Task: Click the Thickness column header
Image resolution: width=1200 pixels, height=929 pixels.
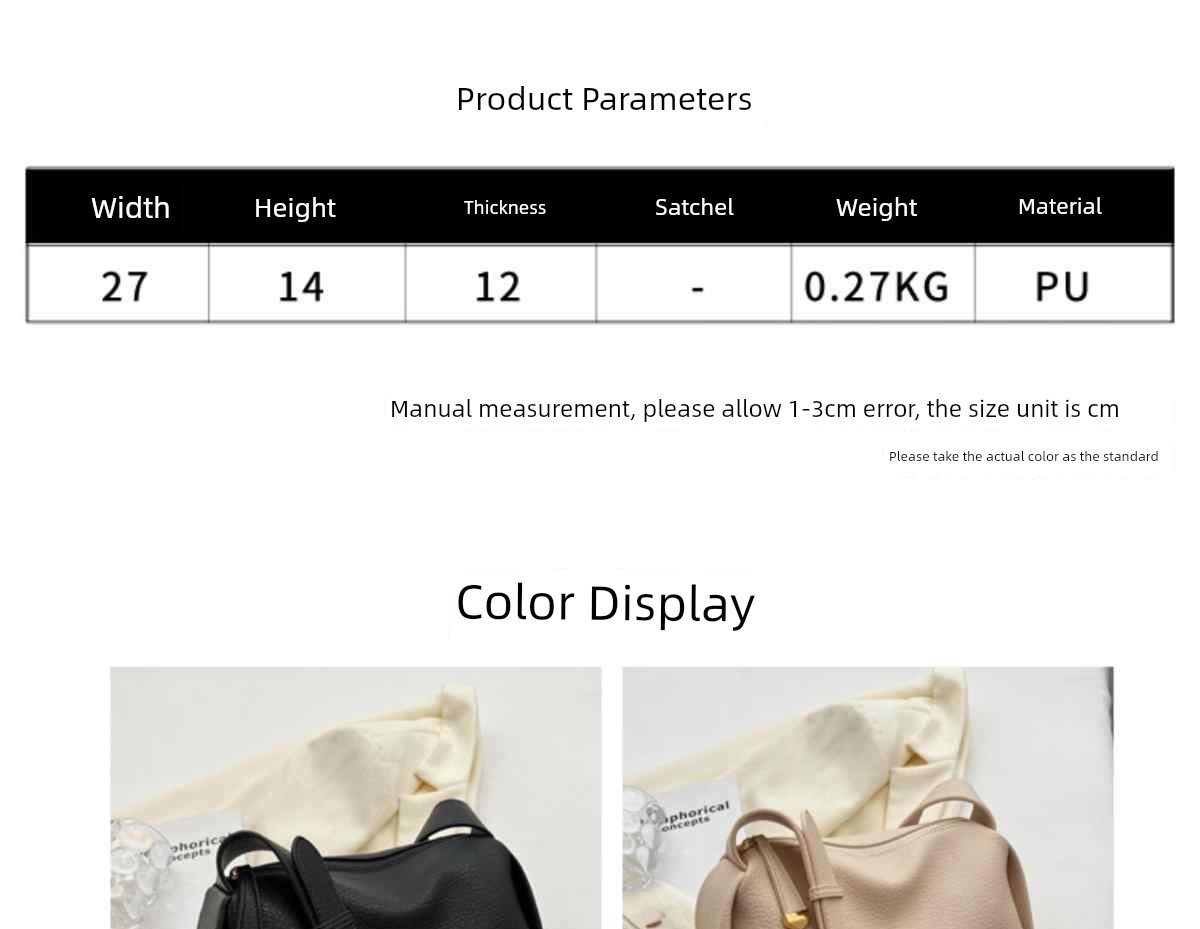Action: coord(505,207)
